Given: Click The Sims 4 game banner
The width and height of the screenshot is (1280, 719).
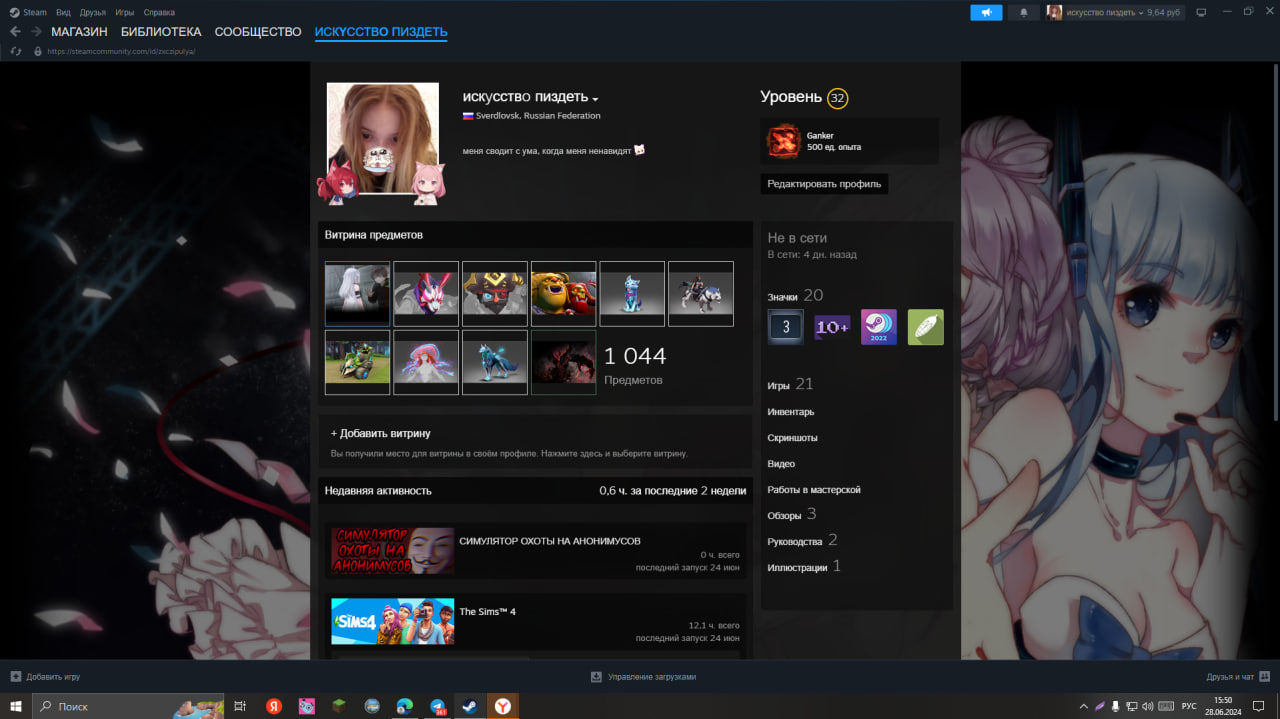Looking at the screenshot, I should (x=392, y=621).
